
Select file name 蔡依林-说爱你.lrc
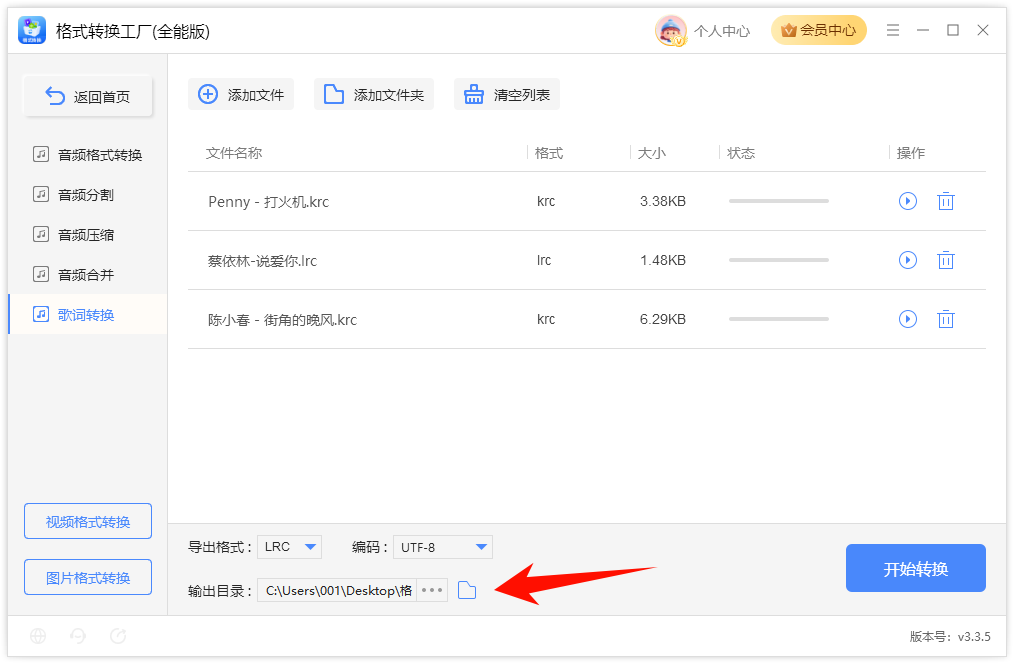tap(263, 261)
